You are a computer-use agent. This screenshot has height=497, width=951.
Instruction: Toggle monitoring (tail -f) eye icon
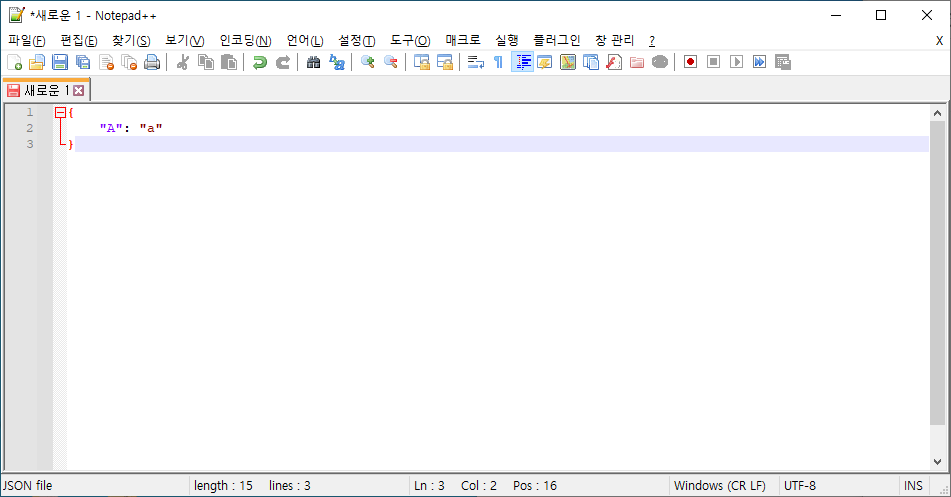coord(660,62)
